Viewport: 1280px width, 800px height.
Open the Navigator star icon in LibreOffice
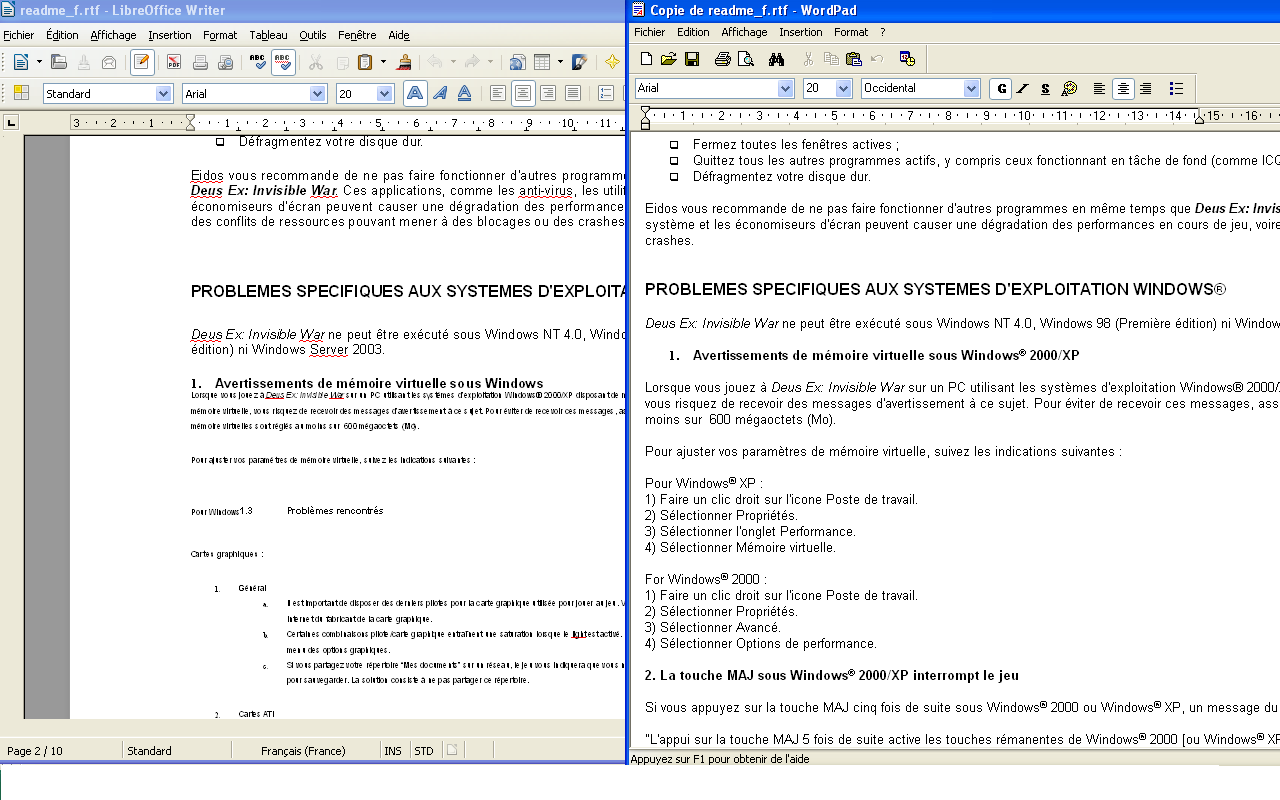(612, 62)
